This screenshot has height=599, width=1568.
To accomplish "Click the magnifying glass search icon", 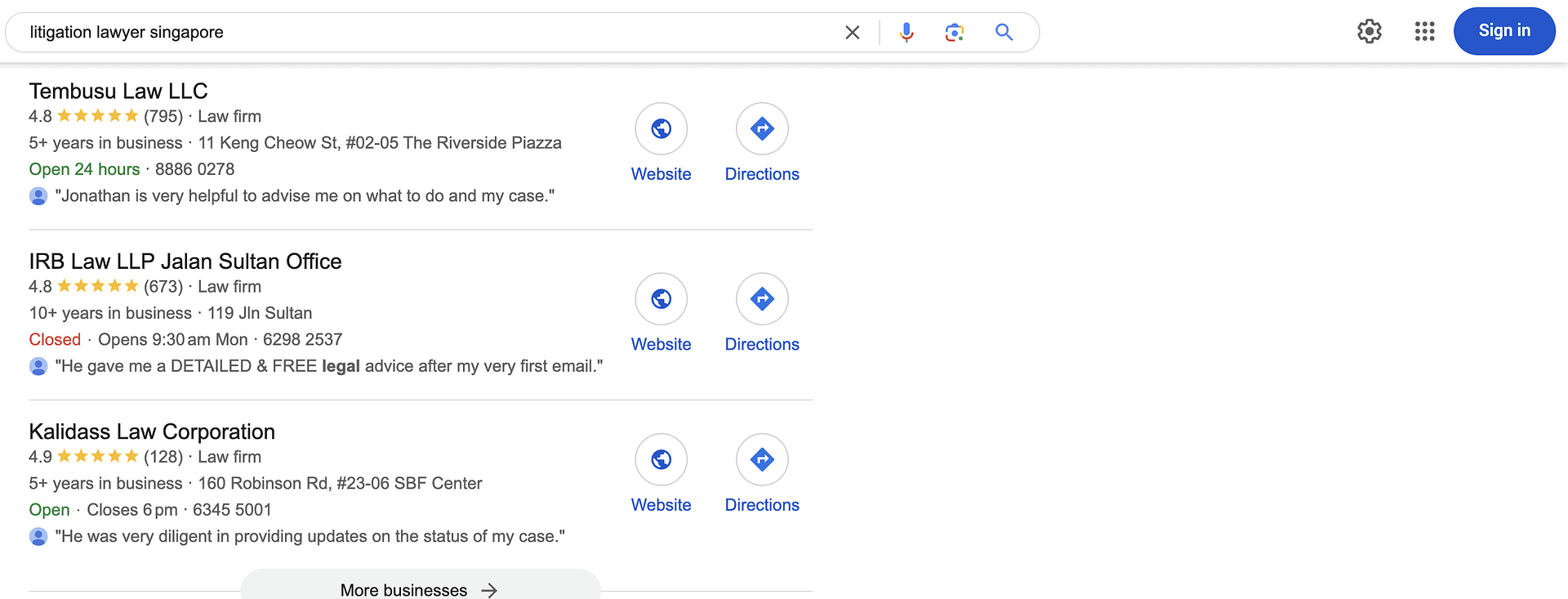I will pos(1004,33).
